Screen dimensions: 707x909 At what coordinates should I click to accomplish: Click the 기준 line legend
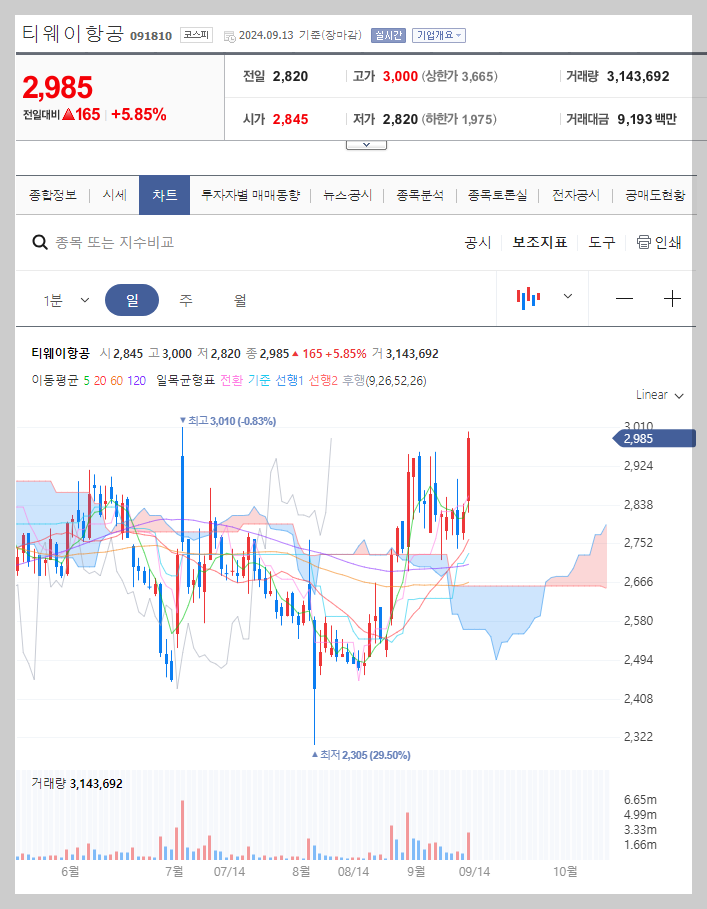pyautogui.click(x=259, y=380)
